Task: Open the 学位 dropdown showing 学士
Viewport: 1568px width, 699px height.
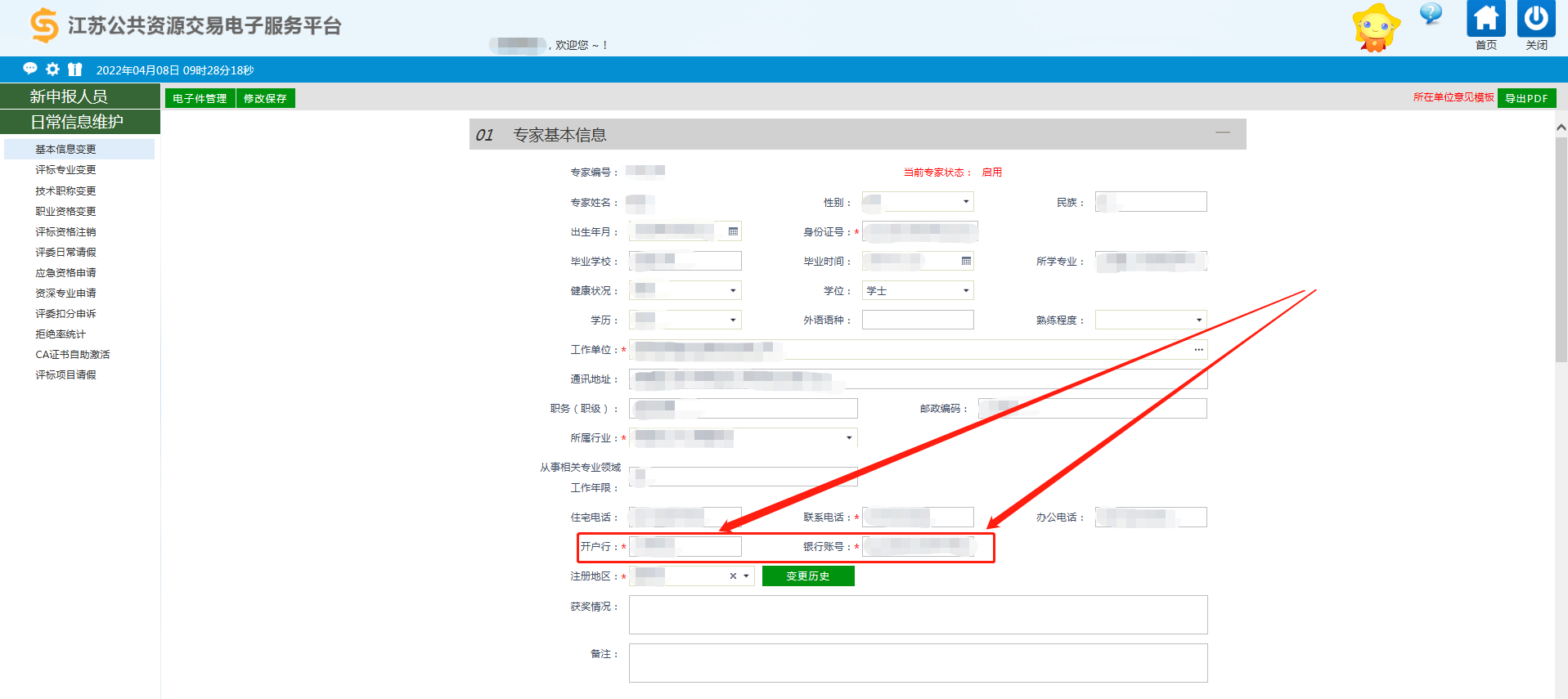Action: pos(966,290)
